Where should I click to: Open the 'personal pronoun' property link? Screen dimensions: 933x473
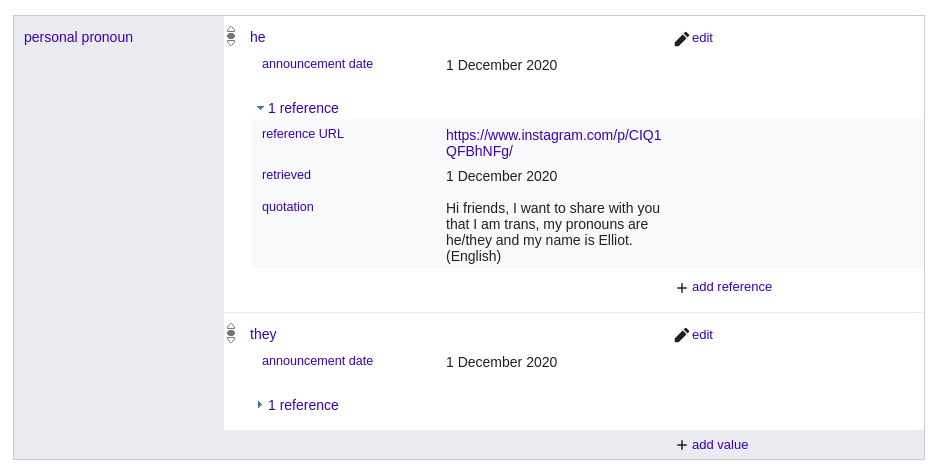tap(78, 37)
